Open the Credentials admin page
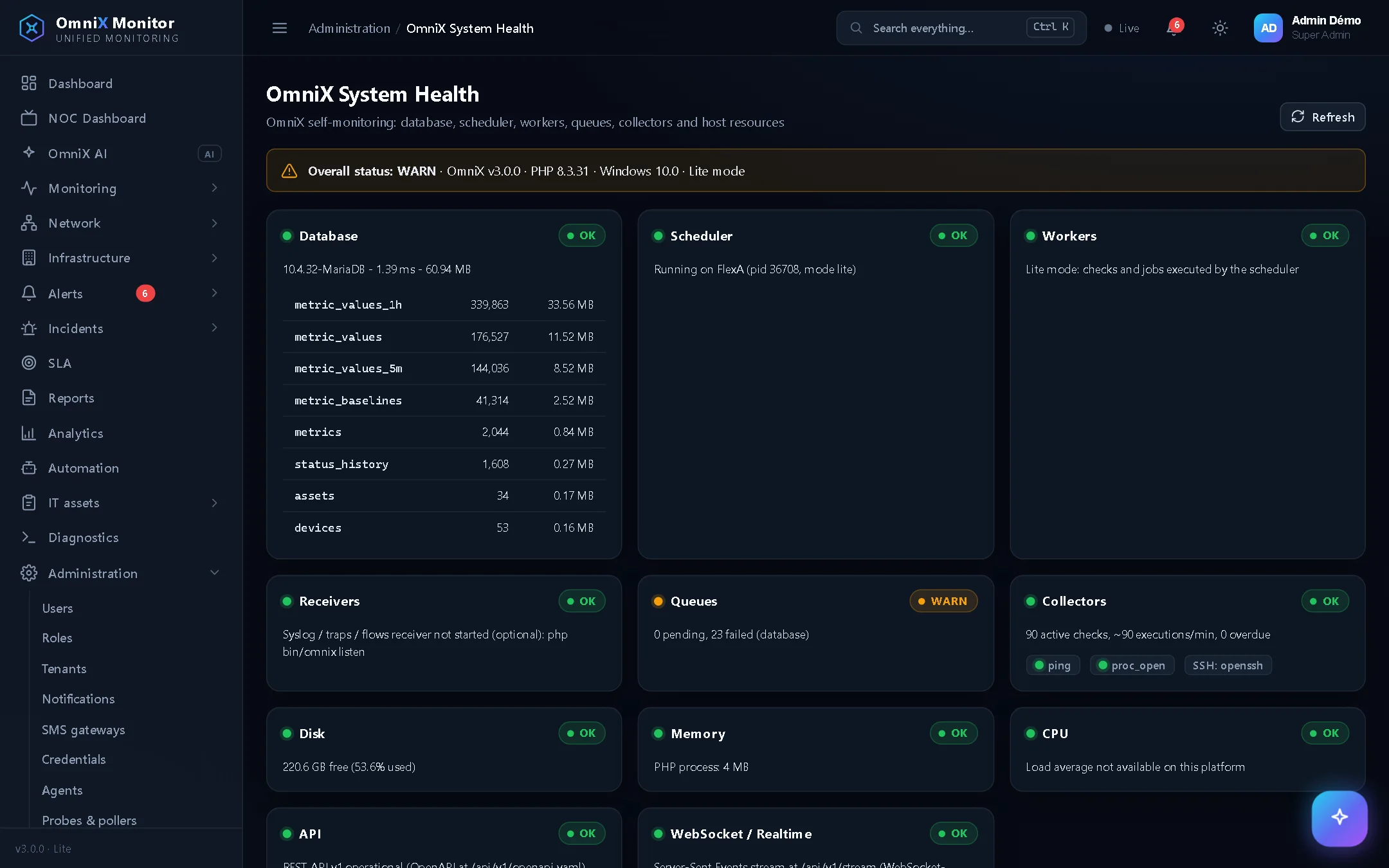1389x868 pixels. [x=74, y=759]
